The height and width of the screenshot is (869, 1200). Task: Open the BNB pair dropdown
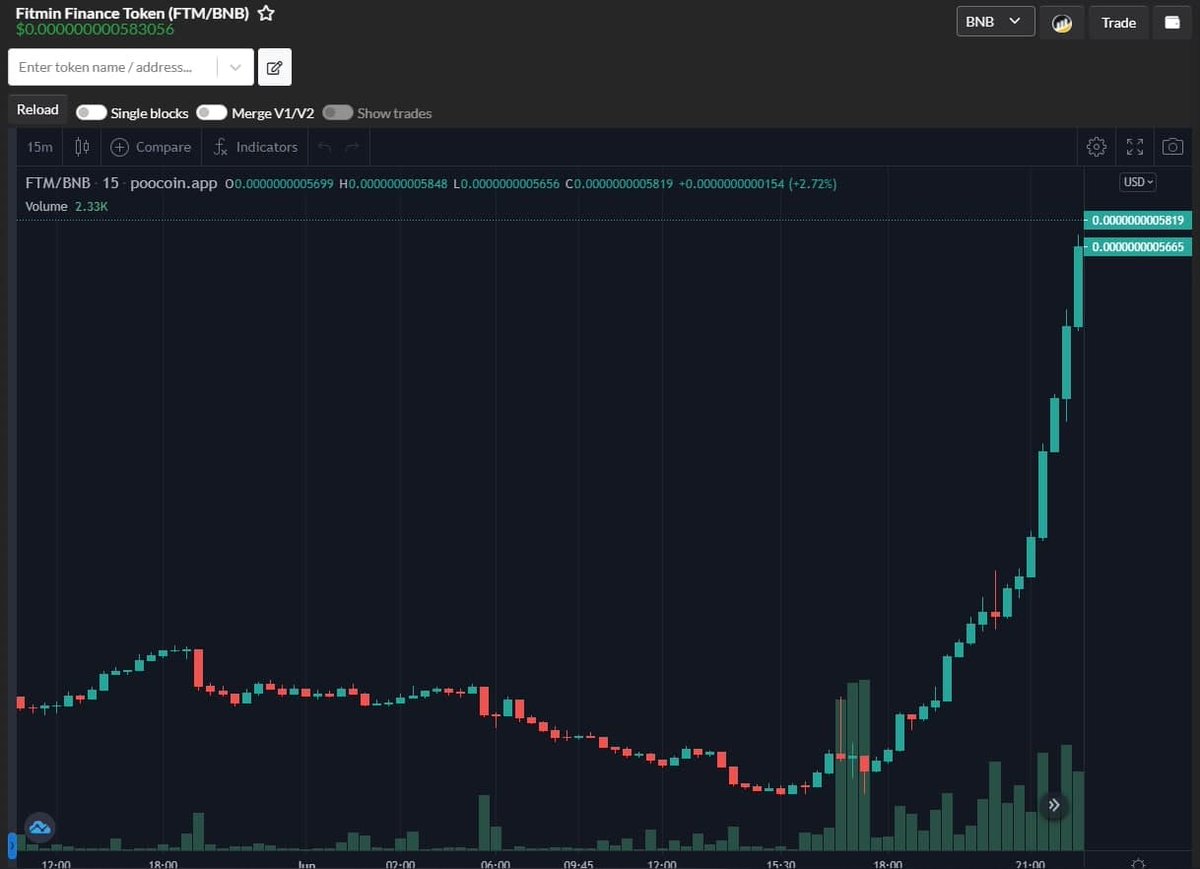coord(995,21)
